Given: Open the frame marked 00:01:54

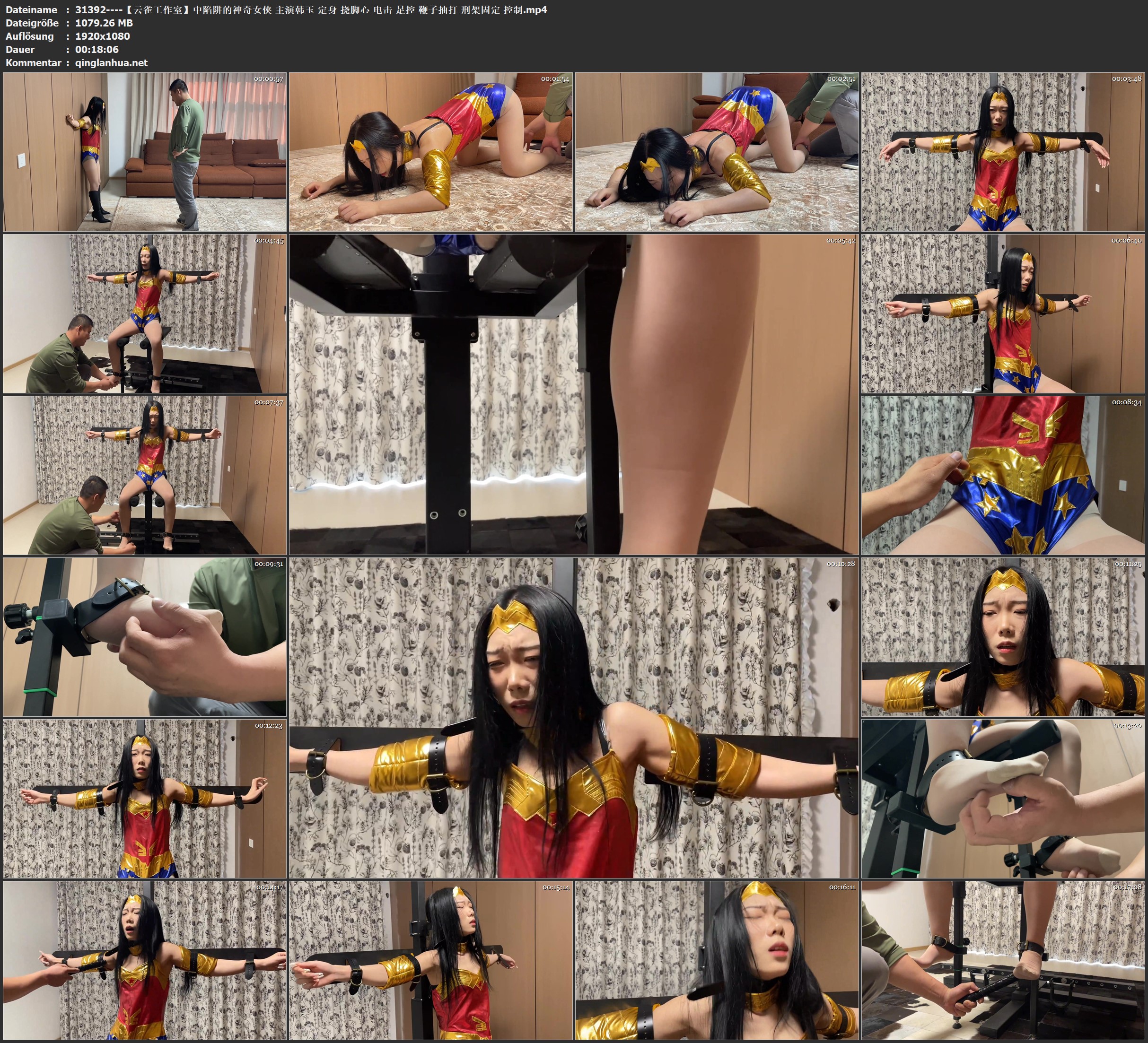Looking at the screenshot, I should 431,152.
